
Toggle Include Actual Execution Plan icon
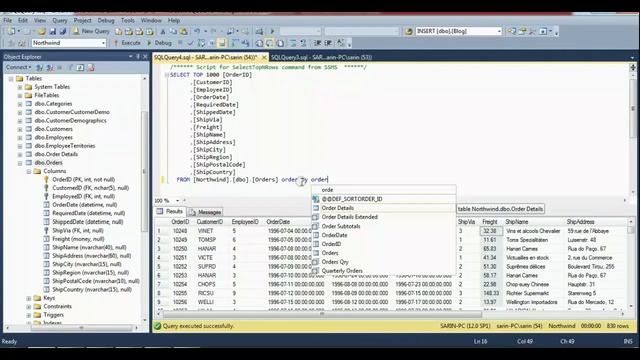(x=235, y=43)
